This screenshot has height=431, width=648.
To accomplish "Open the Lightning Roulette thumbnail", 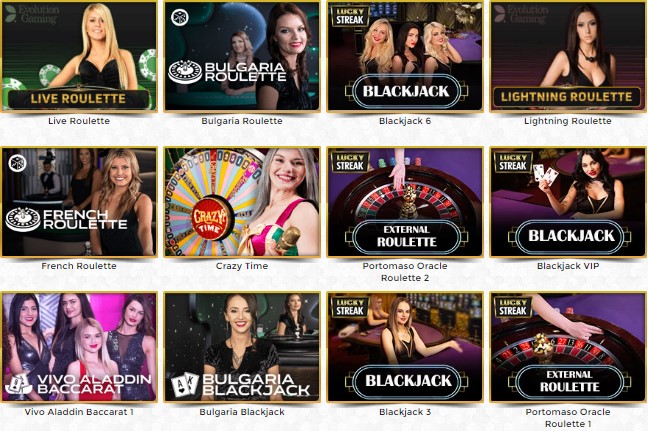I will (x=567, y=57).
